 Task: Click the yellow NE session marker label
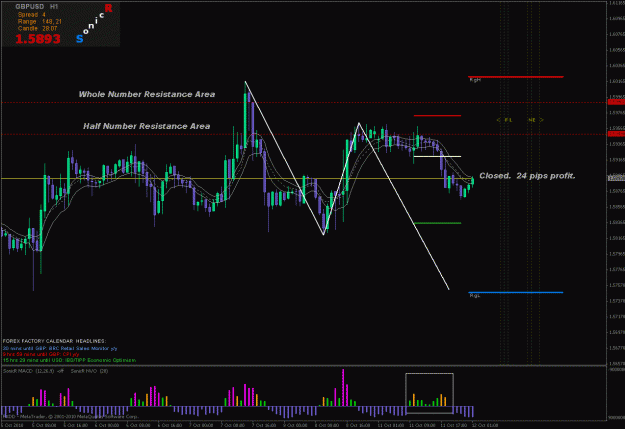tap(532, 120)
